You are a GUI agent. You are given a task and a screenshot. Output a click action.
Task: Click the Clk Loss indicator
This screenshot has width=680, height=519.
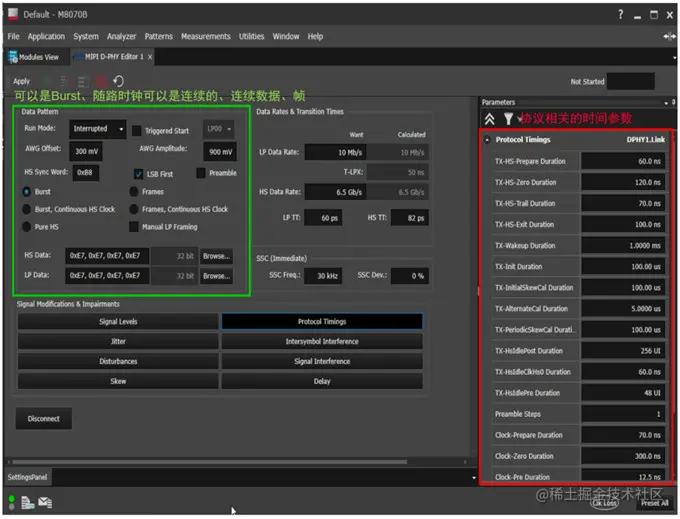click(605, 503)
